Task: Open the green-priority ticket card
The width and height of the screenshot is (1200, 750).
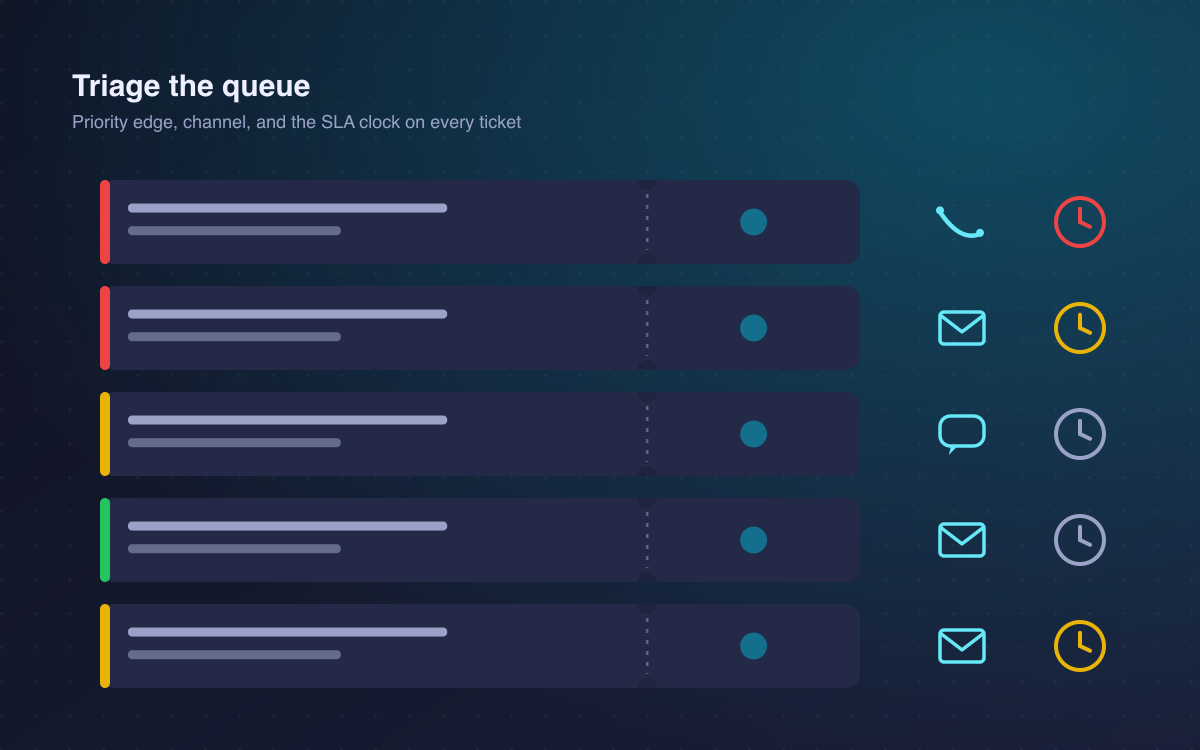Action: 480,540
